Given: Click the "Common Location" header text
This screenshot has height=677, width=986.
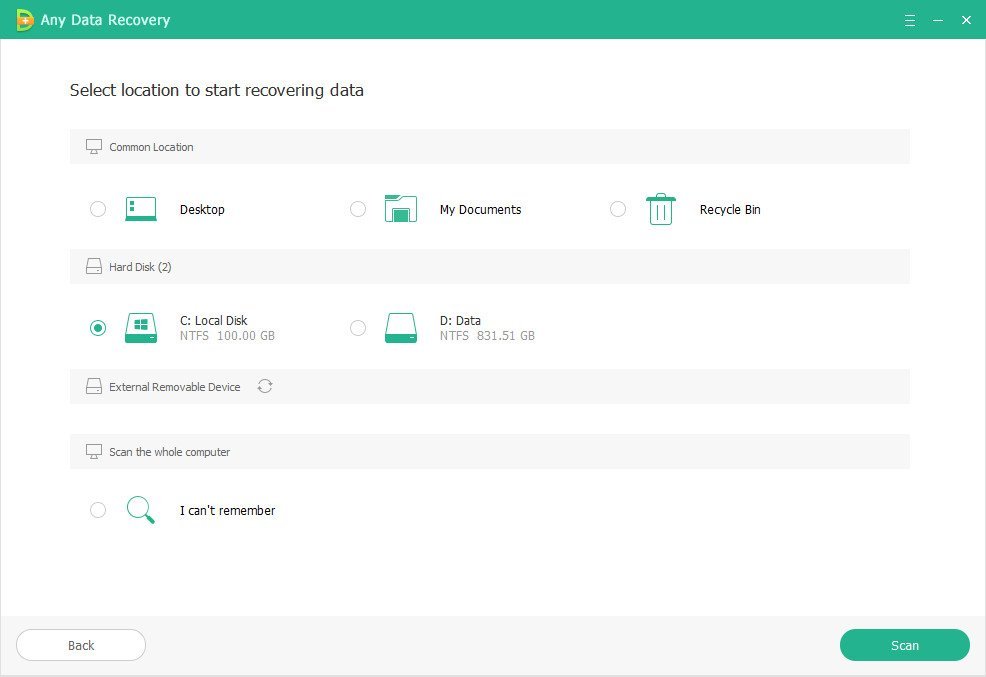Looking at the screenshot, I should [x=151, y=147].
